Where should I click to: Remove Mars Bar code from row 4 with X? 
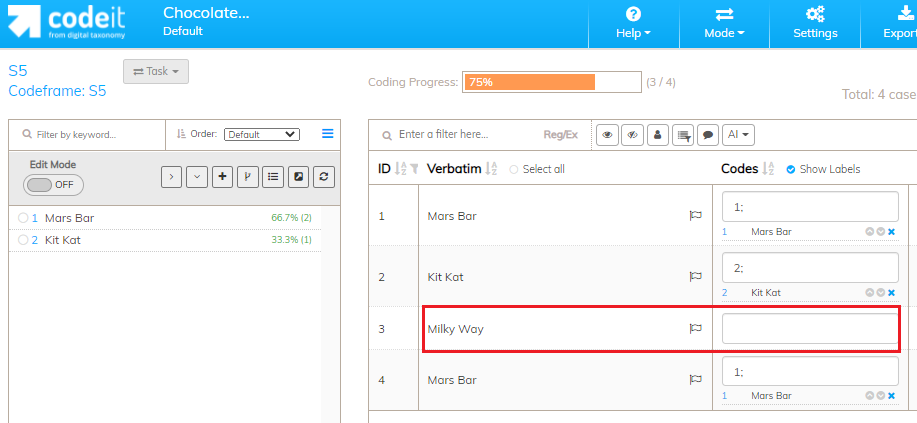coord(891,396)
